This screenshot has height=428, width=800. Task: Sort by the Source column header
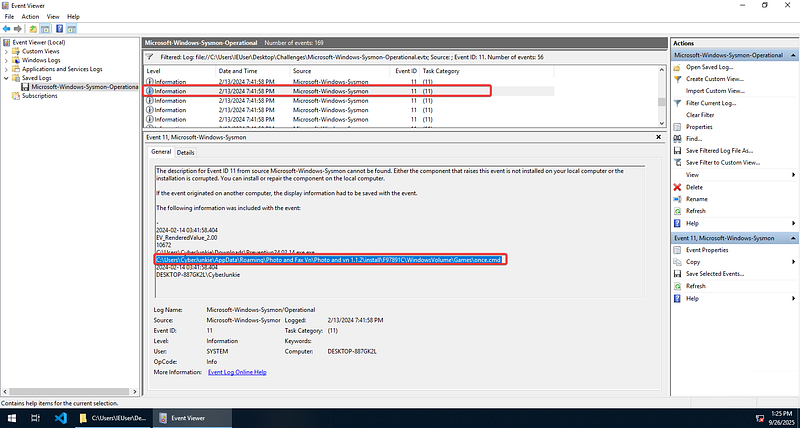point(340,71)
